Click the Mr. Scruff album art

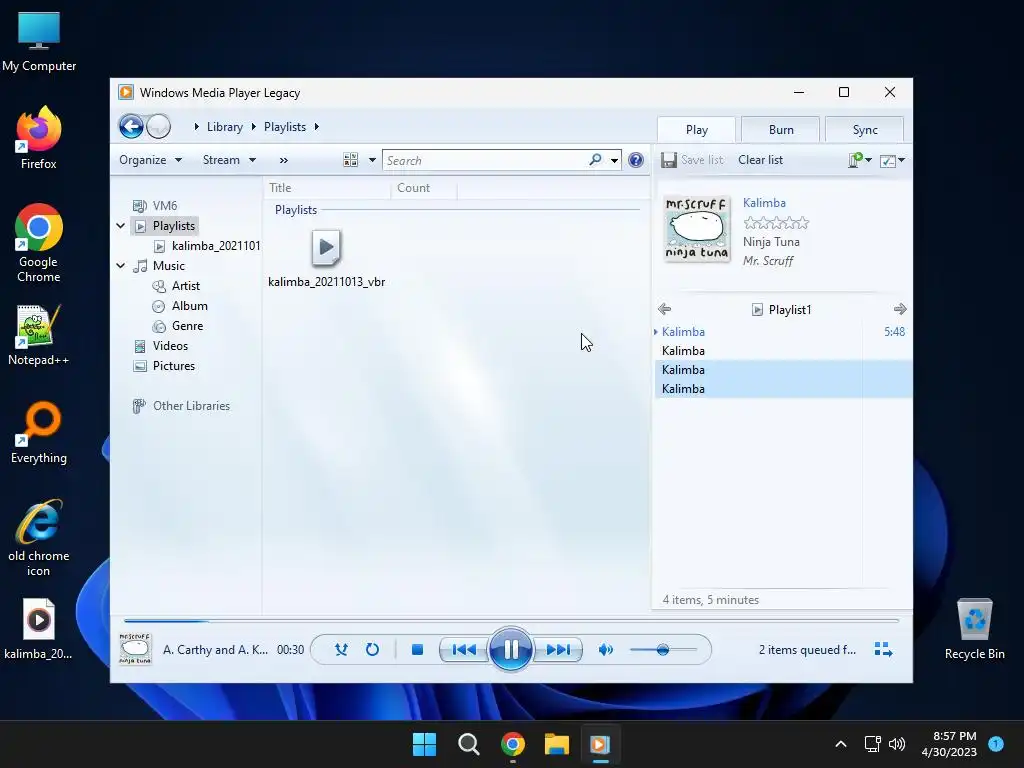tap(697, 229)
